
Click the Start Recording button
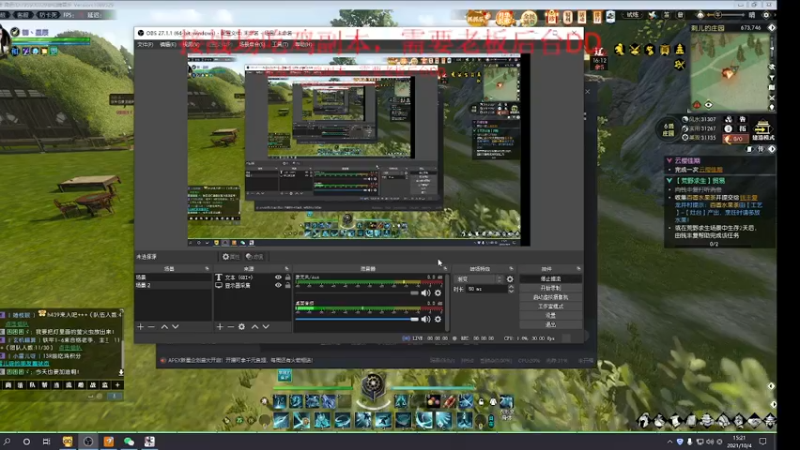pyautogui.click(x=551, y=288)
